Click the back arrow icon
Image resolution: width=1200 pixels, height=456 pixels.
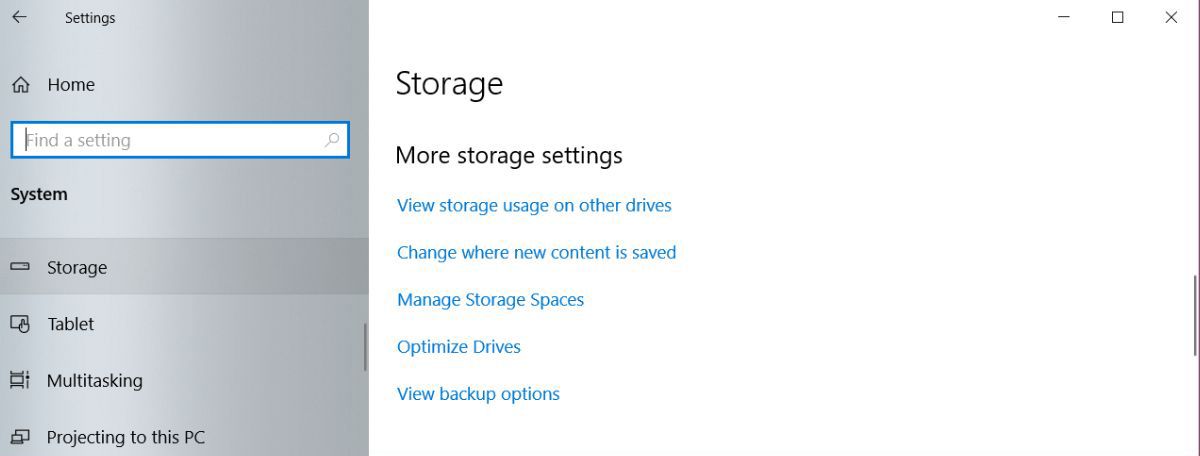(19, 18)
